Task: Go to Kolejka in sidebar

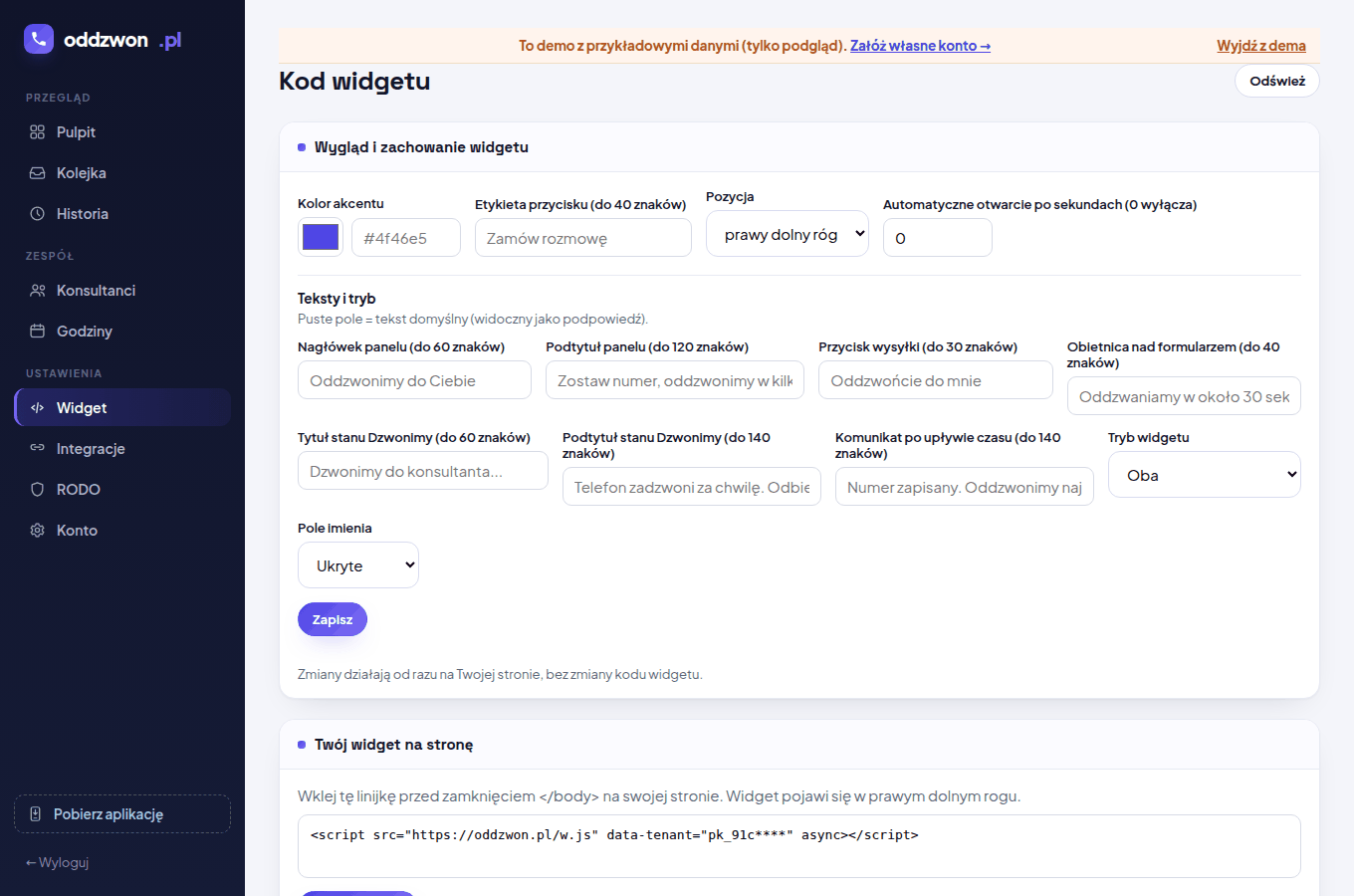Action: click(x=122, y=173)
